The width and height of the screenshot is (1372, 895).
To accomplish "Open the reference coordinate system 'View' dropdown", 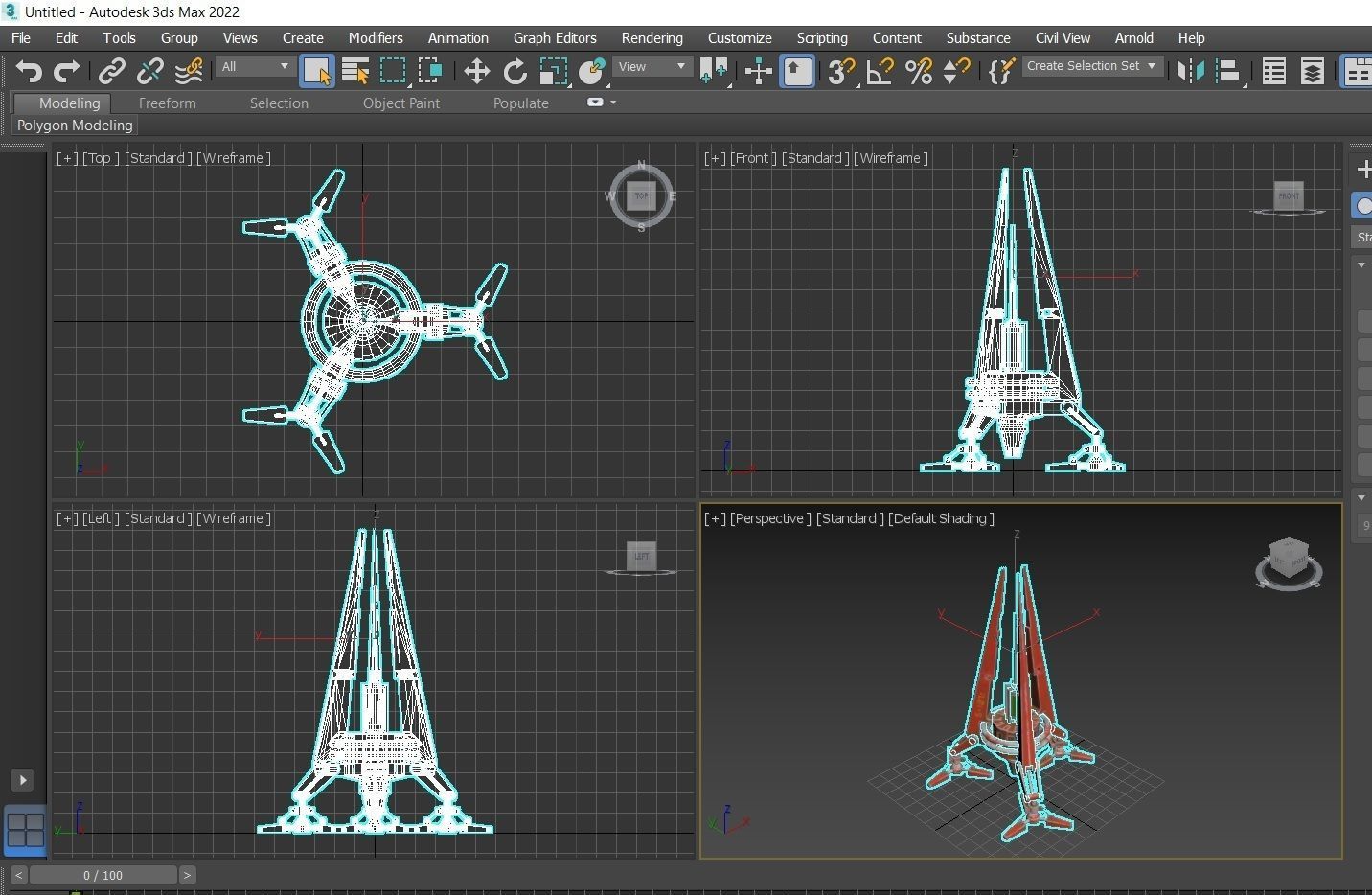I will [652, 66].
